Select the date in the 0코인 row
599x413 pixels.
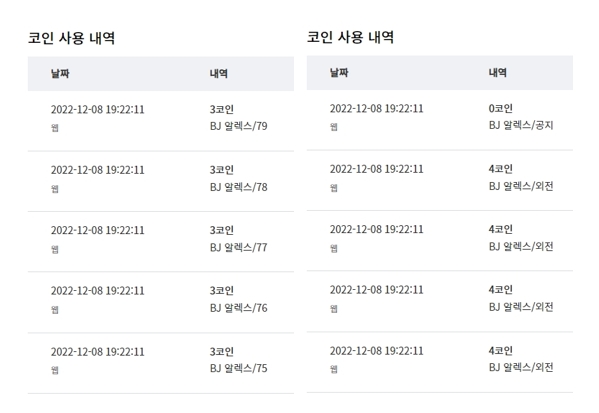tap(377, 109)
